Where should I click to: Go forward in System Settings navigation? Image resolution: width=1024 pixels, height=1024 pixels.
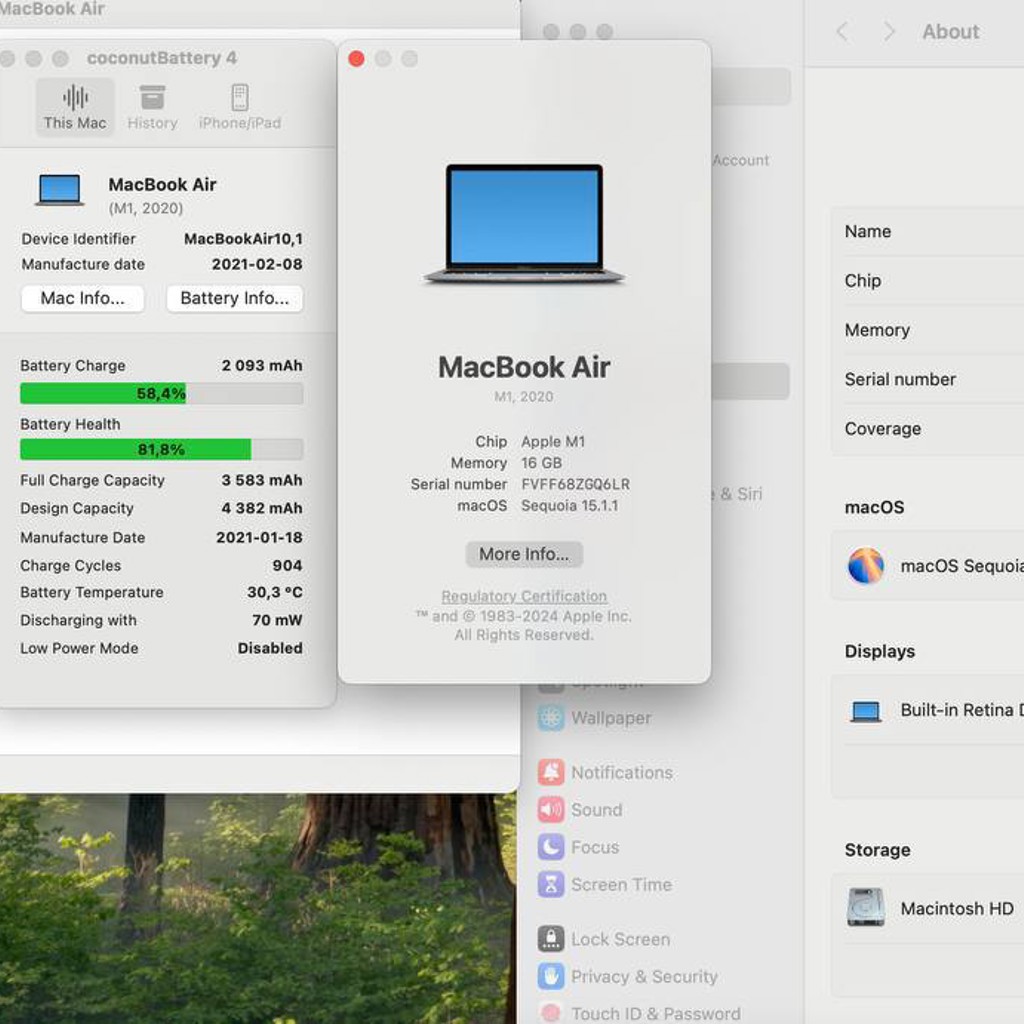[889, 31]
